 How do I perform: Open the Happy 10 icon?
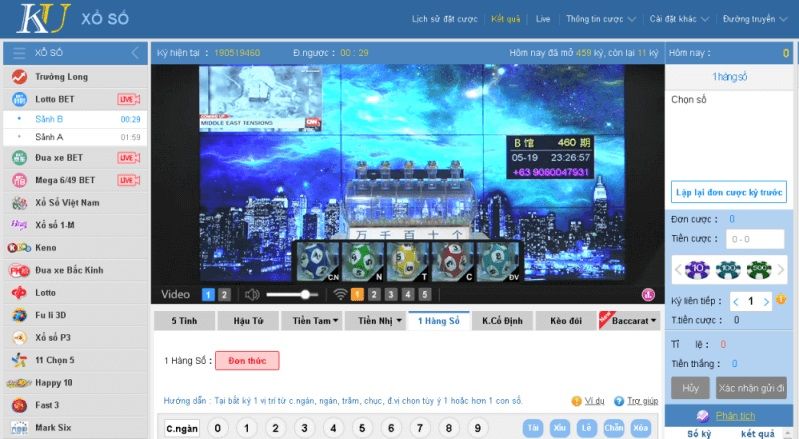pyautogui.click(x=19, y=383)
